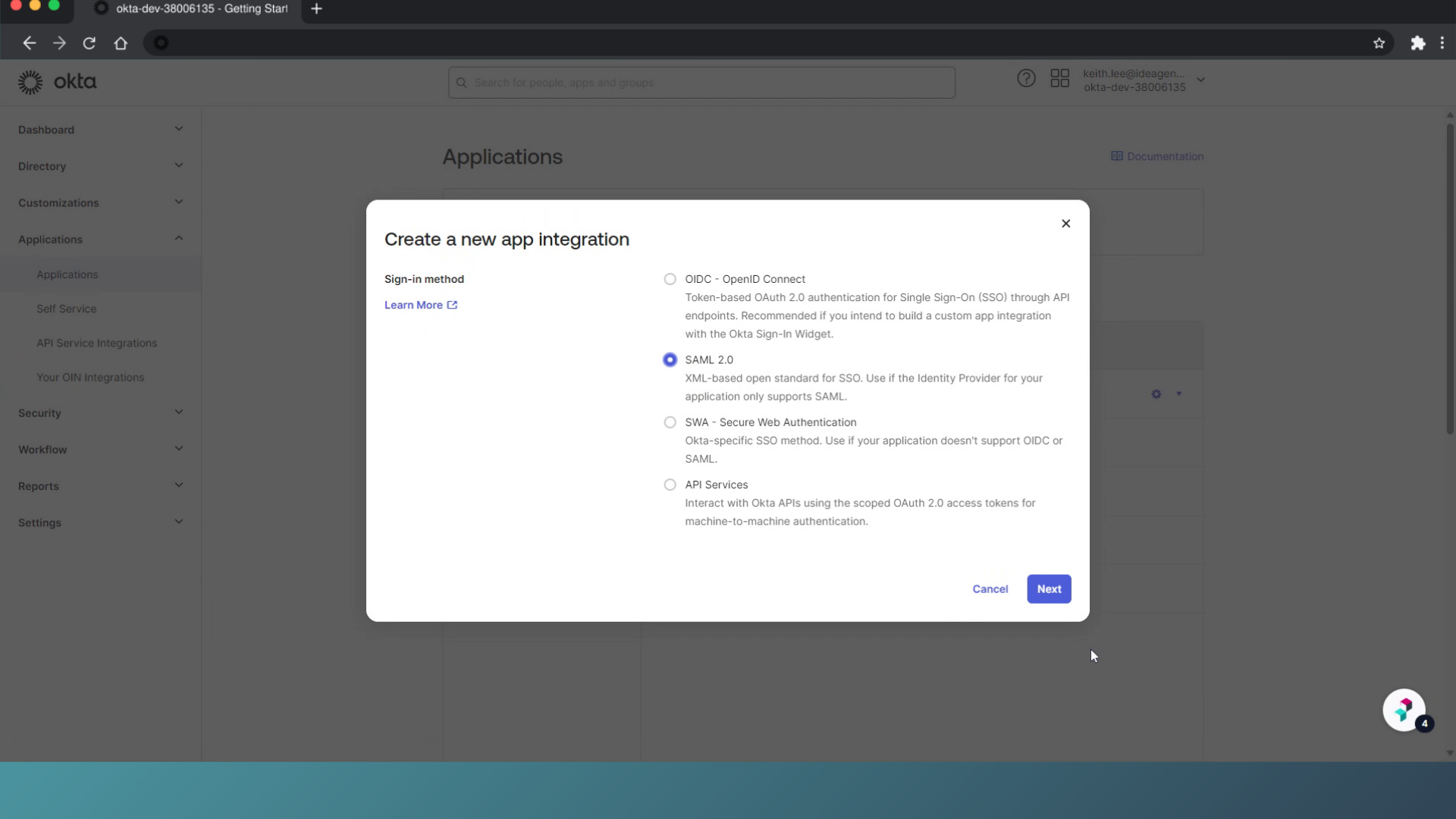Open the floating assistant widget icon
1456x819 pixels.
tap(1404, 710)
